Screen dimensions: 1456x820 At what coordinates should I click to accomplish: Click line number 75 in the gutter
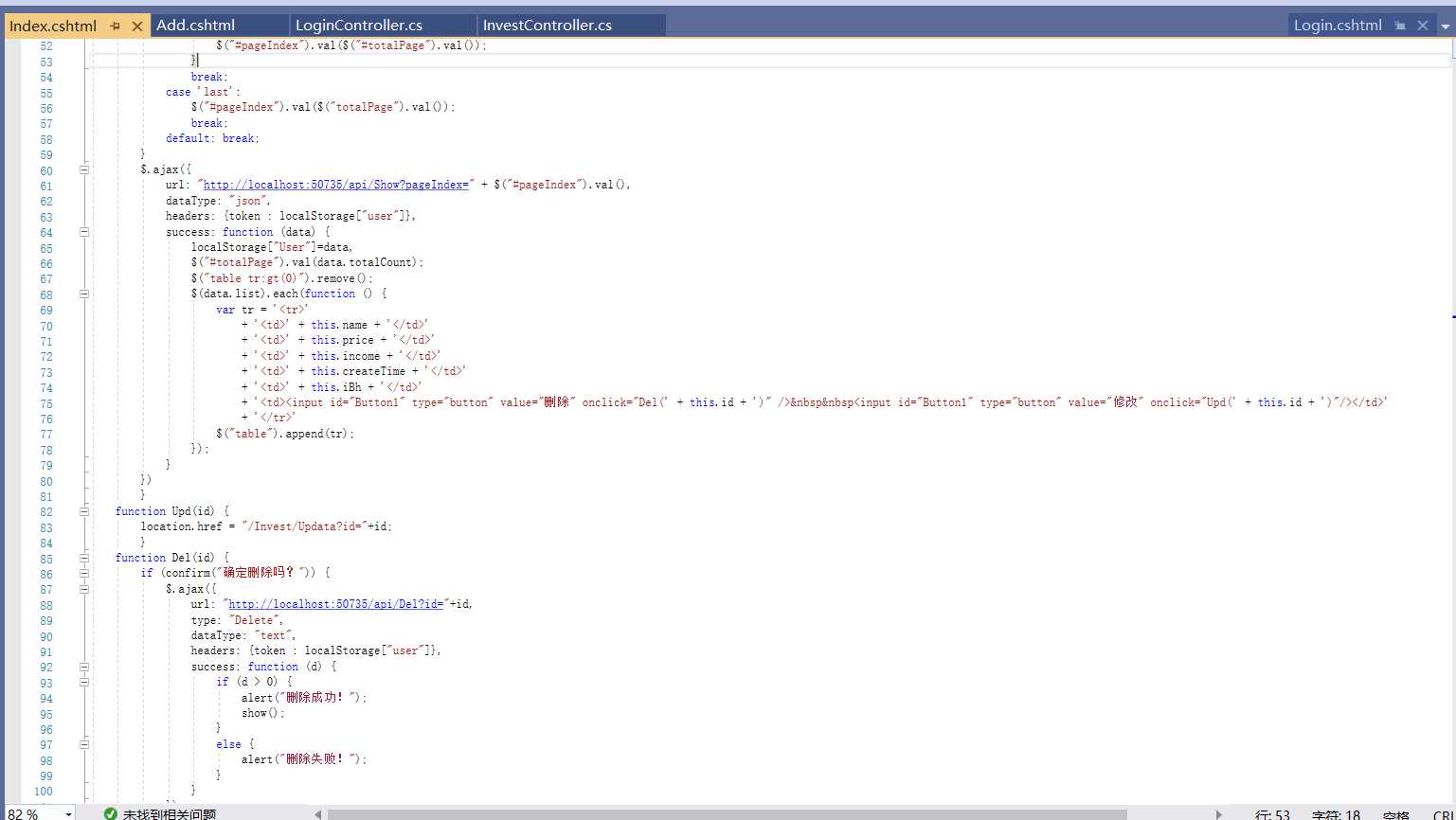(x=46, y=403)
